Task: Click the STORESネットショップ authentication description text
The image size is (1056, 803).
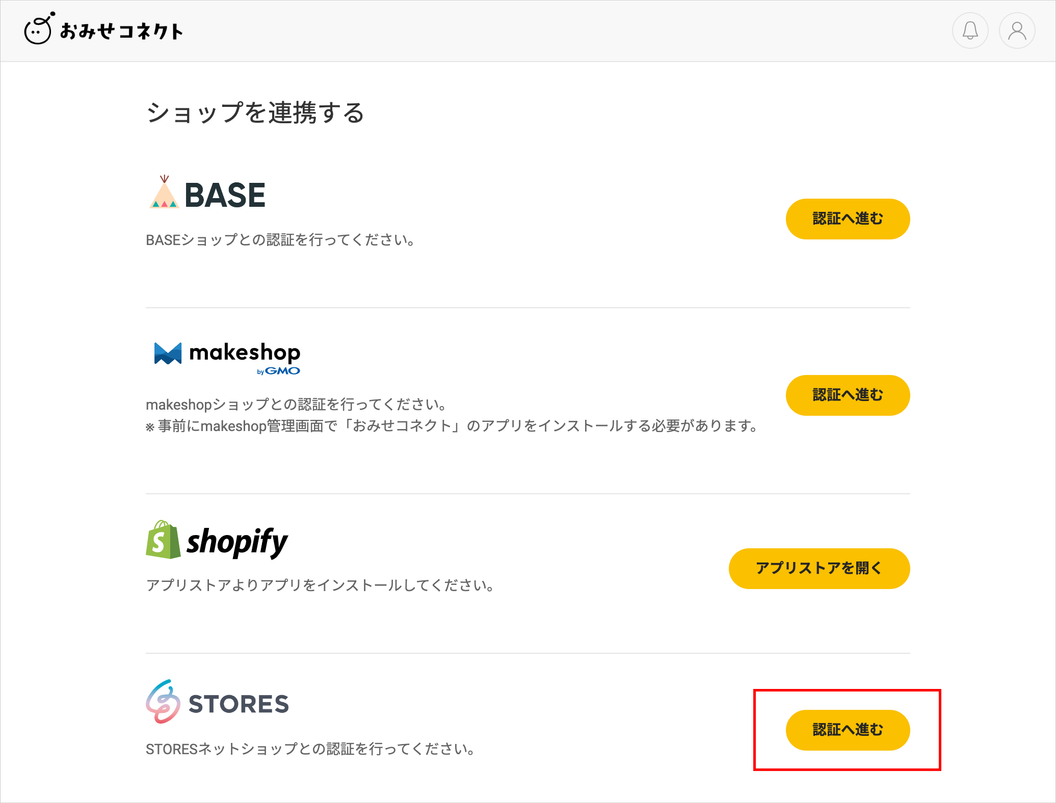Action: coord(310,749)
